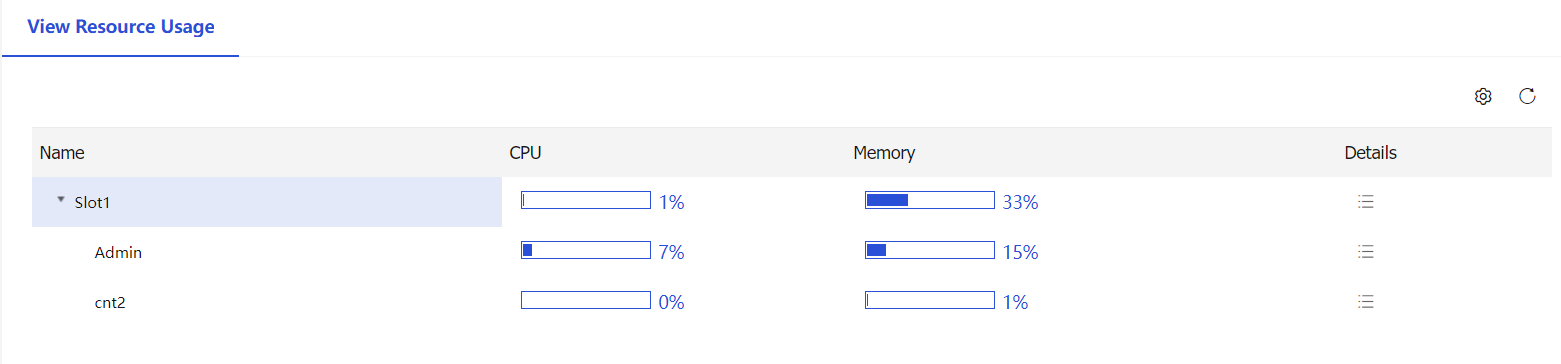Screen dimensions: 1561x364
Task: Select the View Resource Usage tab
Action: tap(121, 27)
